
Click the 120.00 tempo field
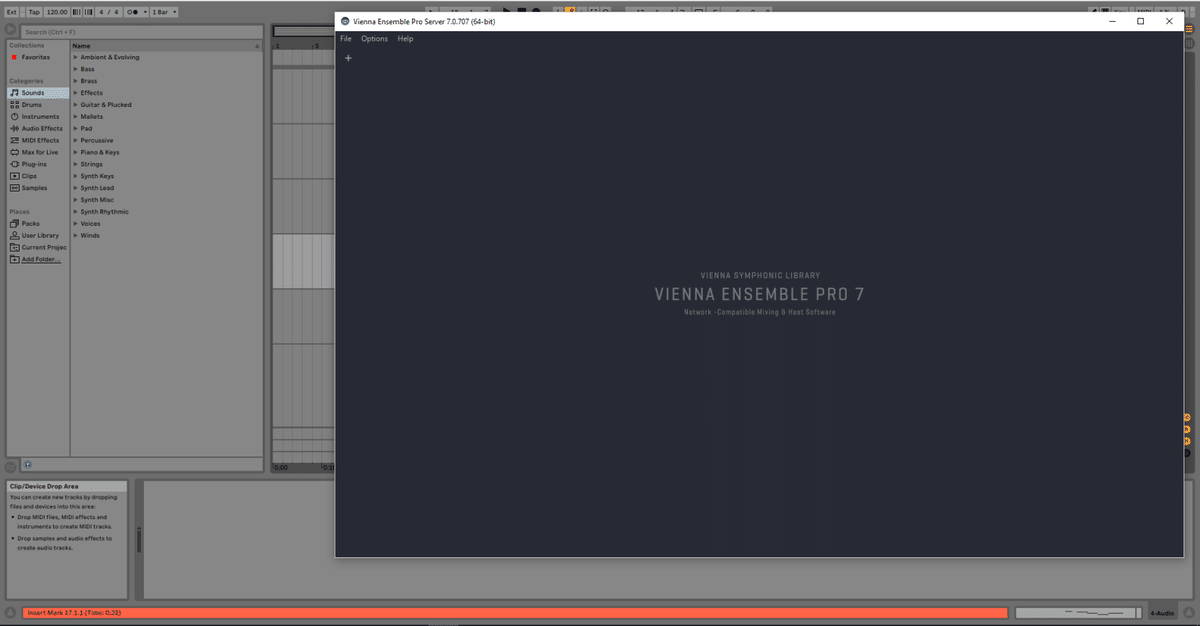click(x=57, y=12)
